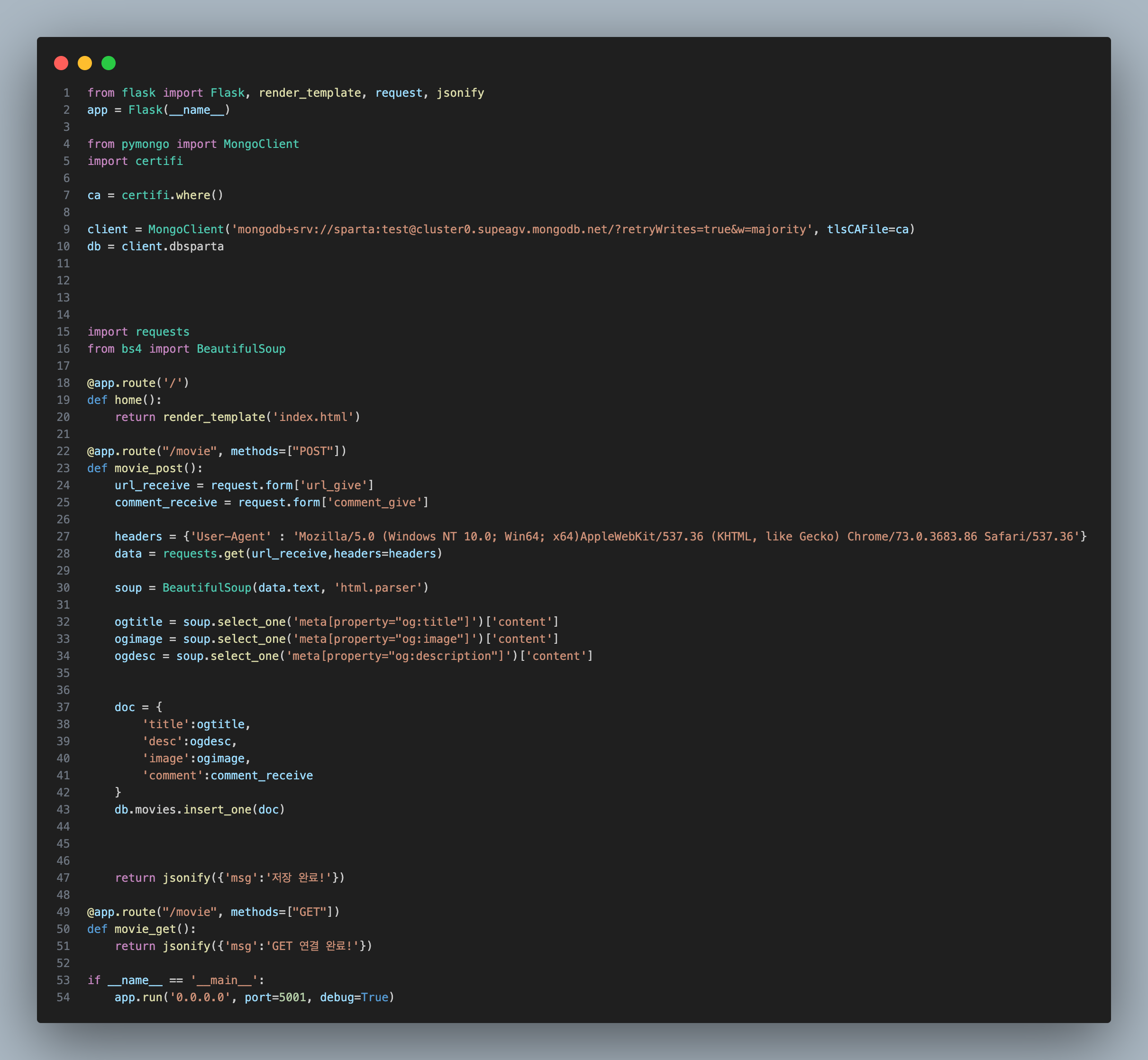Click the "methods=["POST"]" argument
This screenshot has height=1060, width=1148.
(285, 451)
